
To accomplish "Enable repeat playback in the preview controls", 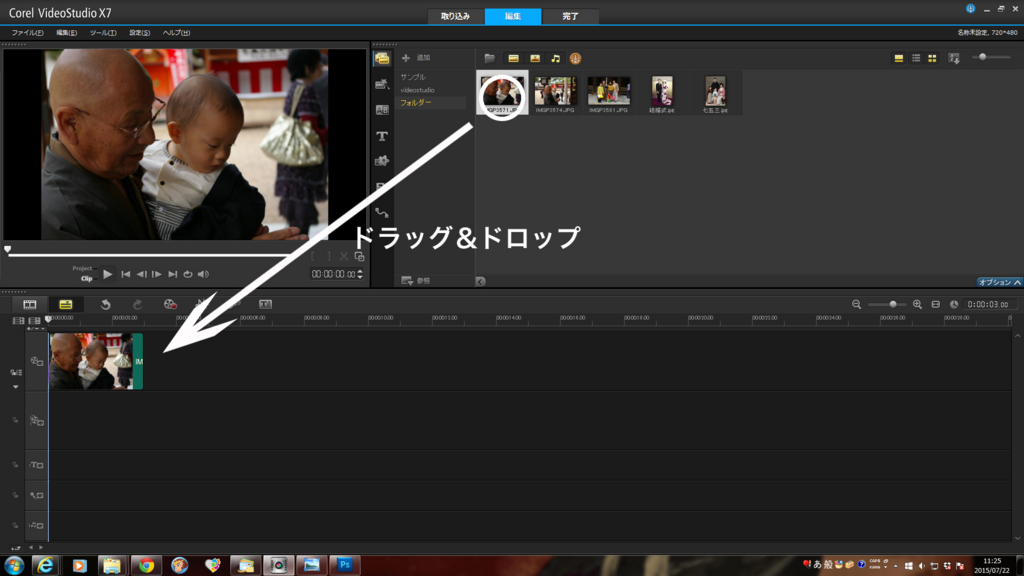I will [x=188, y=275].
